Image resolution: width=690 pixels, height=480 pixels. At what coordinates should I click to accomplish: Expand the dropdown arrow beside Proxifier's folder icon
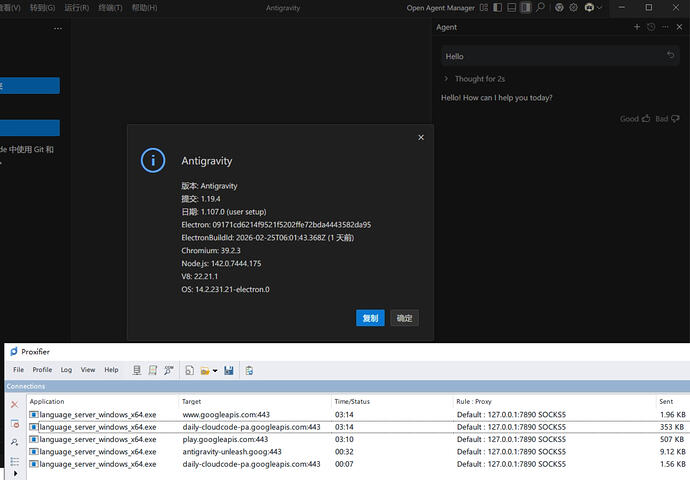pyautogui.click(x=215, y=371)
